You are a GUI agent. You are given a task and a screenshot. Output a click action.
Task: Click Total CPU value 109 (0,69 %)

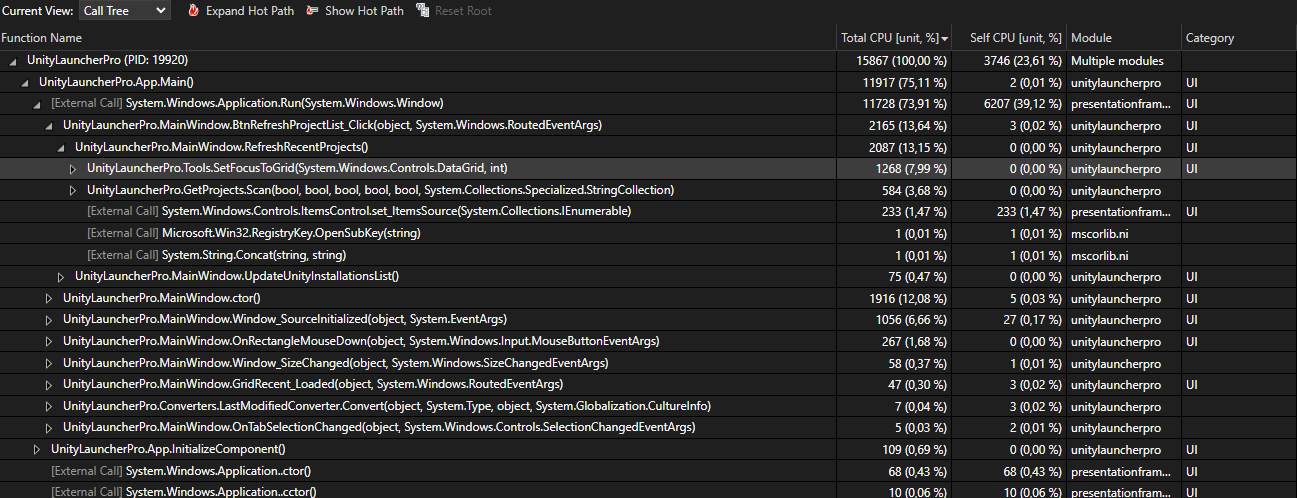pyautogui.click(x=914, y=449)
